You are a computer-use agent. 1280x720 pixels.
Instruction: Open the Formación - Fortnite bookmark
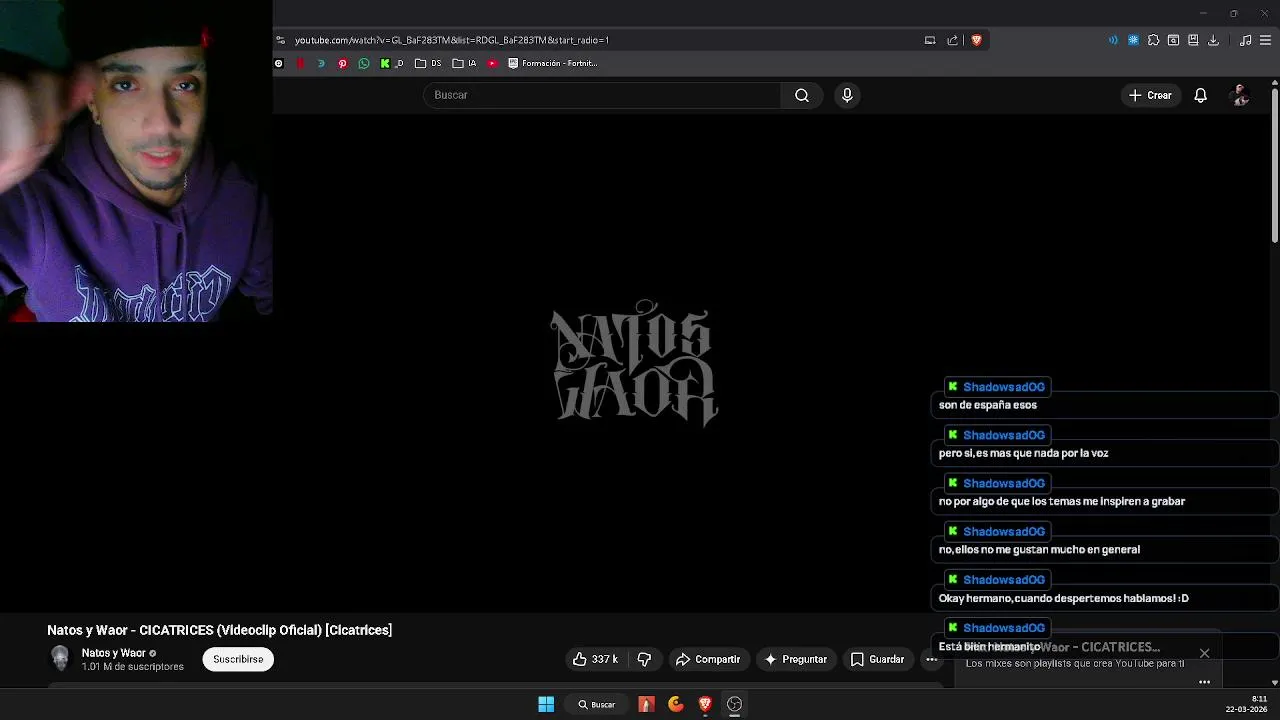(552, 63)
